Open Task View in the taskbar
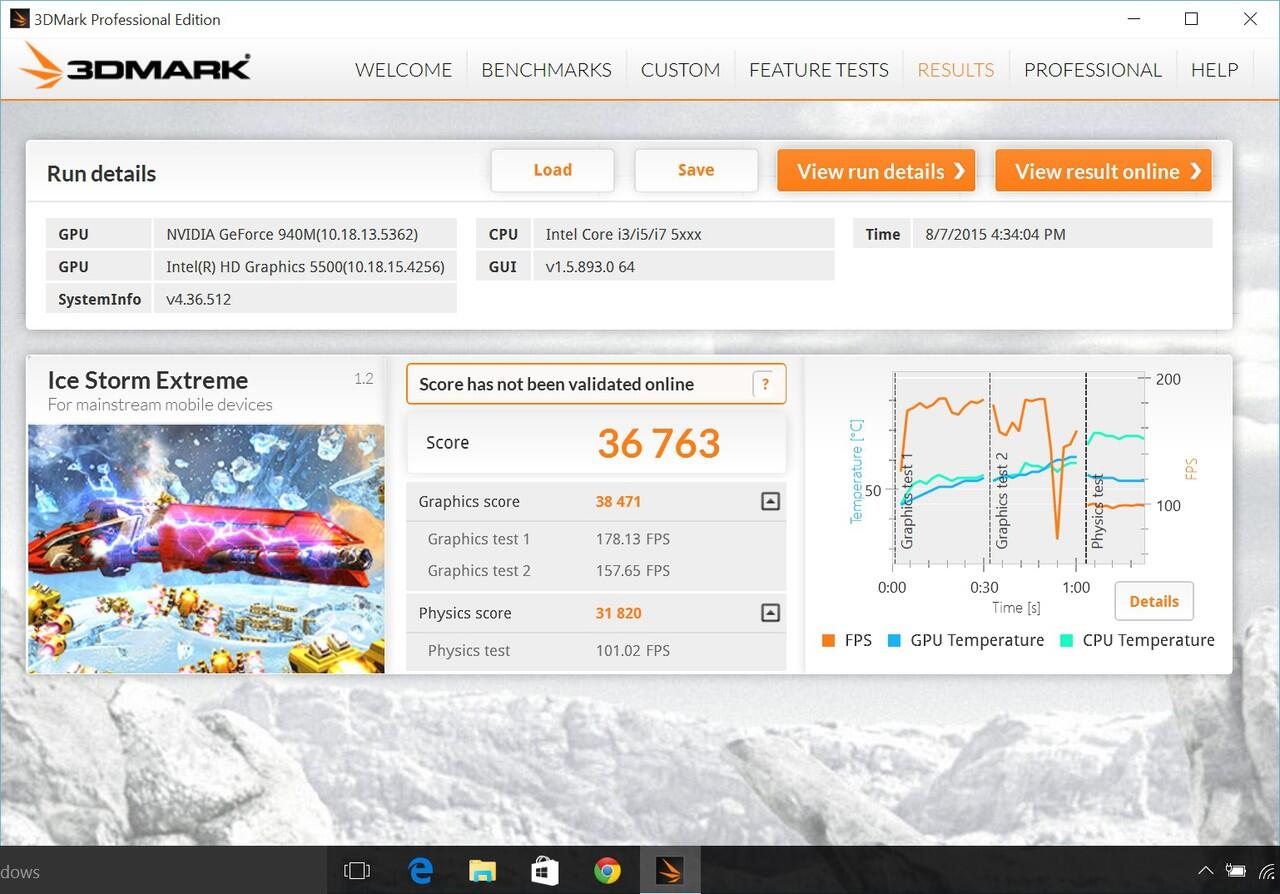Viewport: 1280px width, 894px height. tap(357, 871)
